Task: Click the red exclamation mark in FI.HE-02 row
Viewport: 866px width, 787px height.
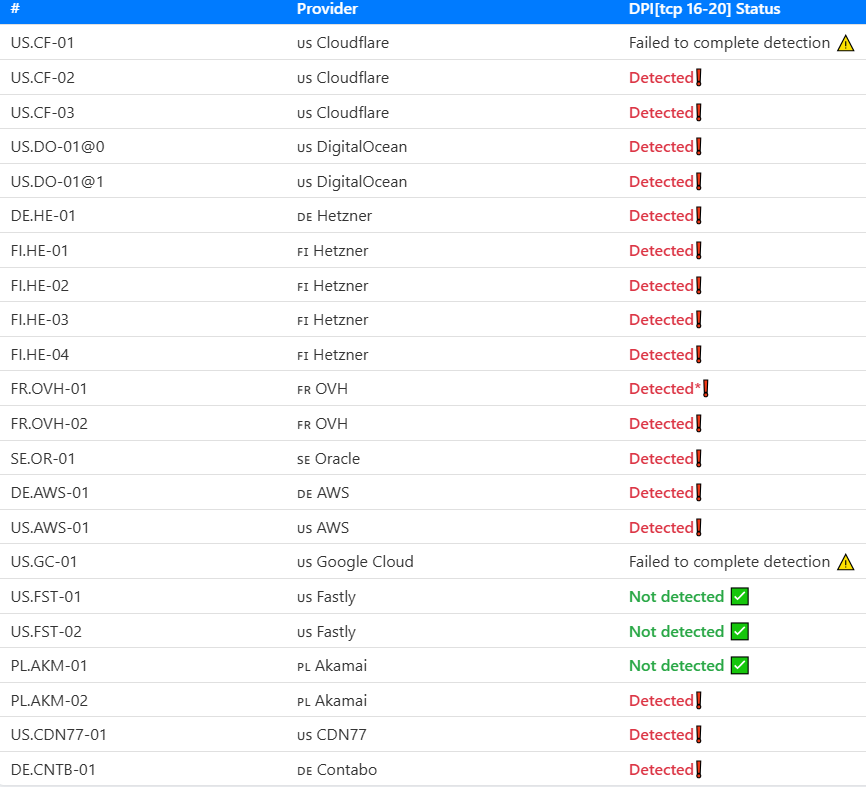Action: click(699, 286)
